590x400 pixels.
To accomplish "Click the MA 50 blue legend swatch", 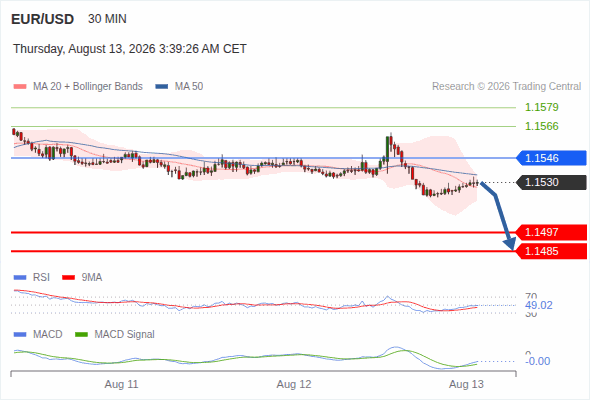I will (162, 87).
